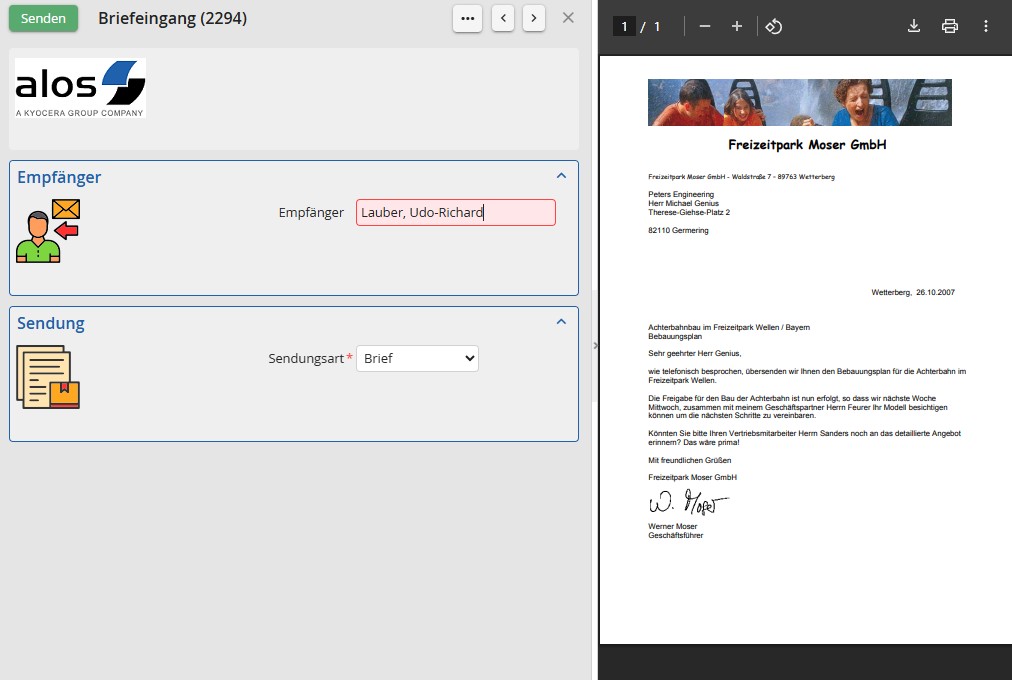This screenshot has height=680, width=1012.
Task: Click the Freizeitpark Moser GmbH letter heading
Action: (x=807, y=145)
